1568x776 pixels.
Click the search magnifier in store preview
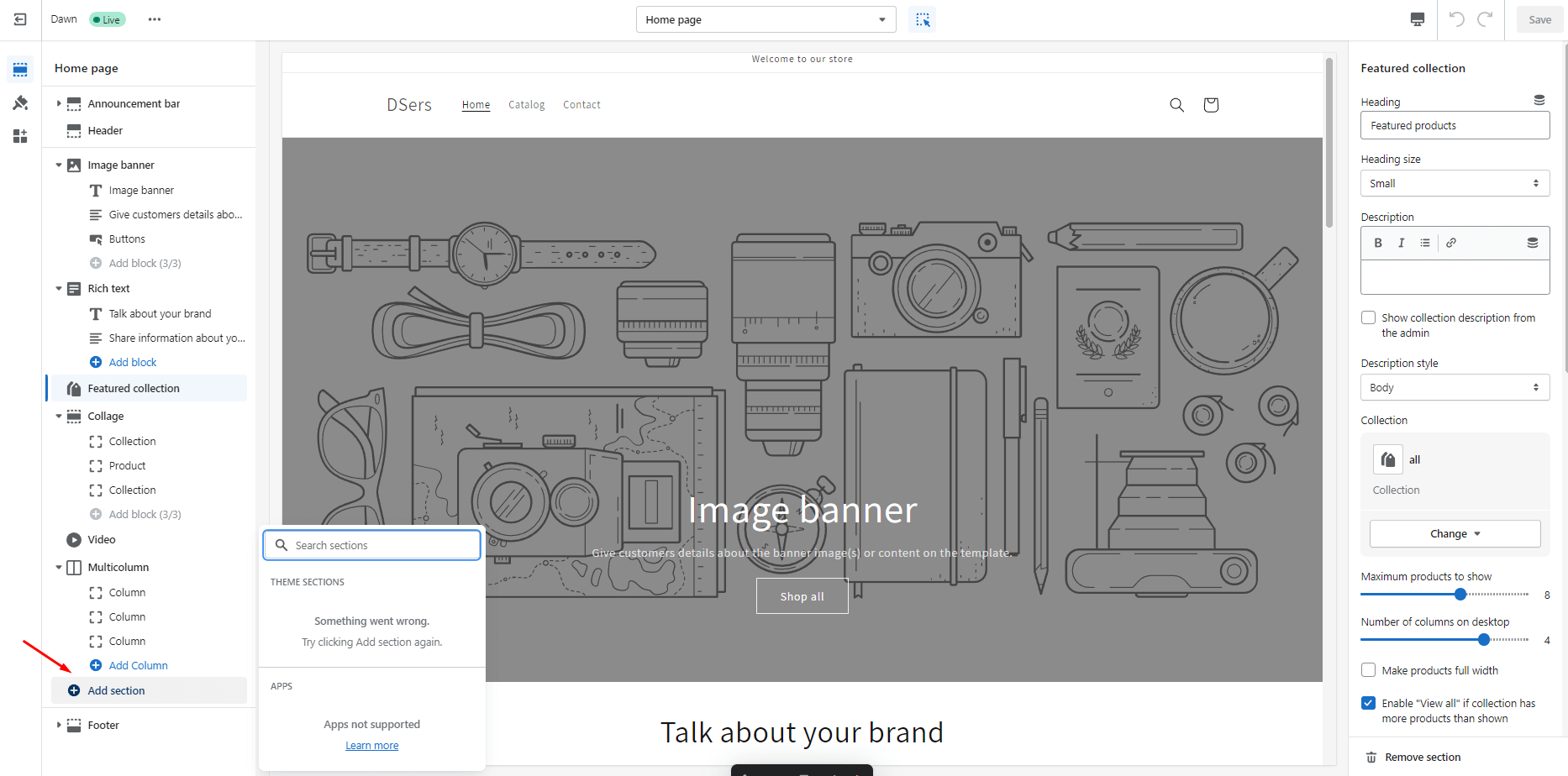tap(1177, 105)
